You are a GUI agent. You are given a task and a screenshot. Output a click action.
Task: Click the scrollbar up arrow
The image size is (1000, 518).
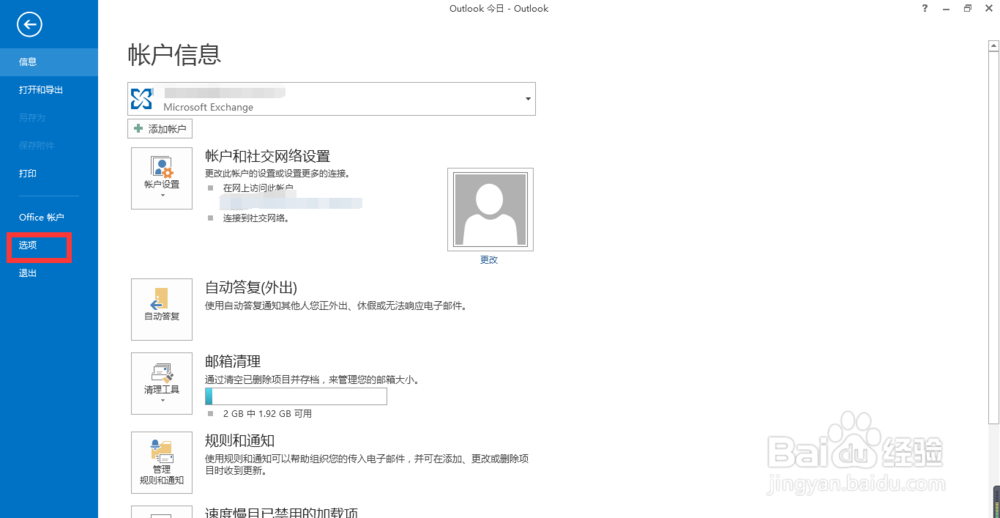[993, 45]
